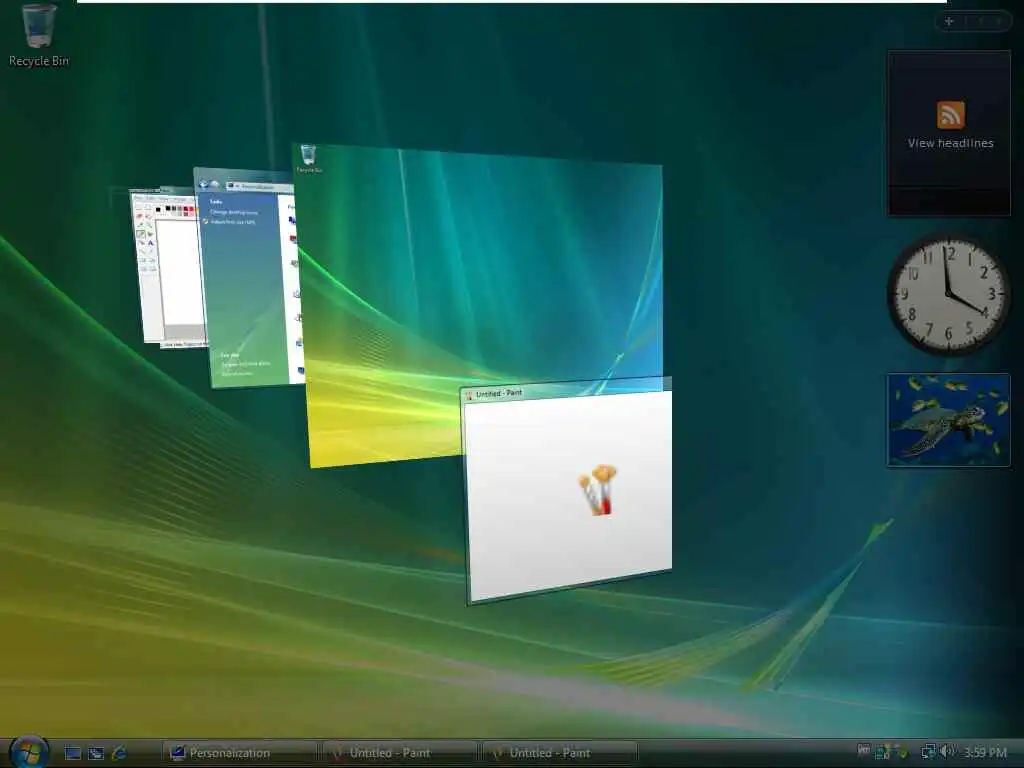The image size is (1024, 768).
Task: Click the first Untitled - Paint taskbar button
Action: [x=398, y=753]
